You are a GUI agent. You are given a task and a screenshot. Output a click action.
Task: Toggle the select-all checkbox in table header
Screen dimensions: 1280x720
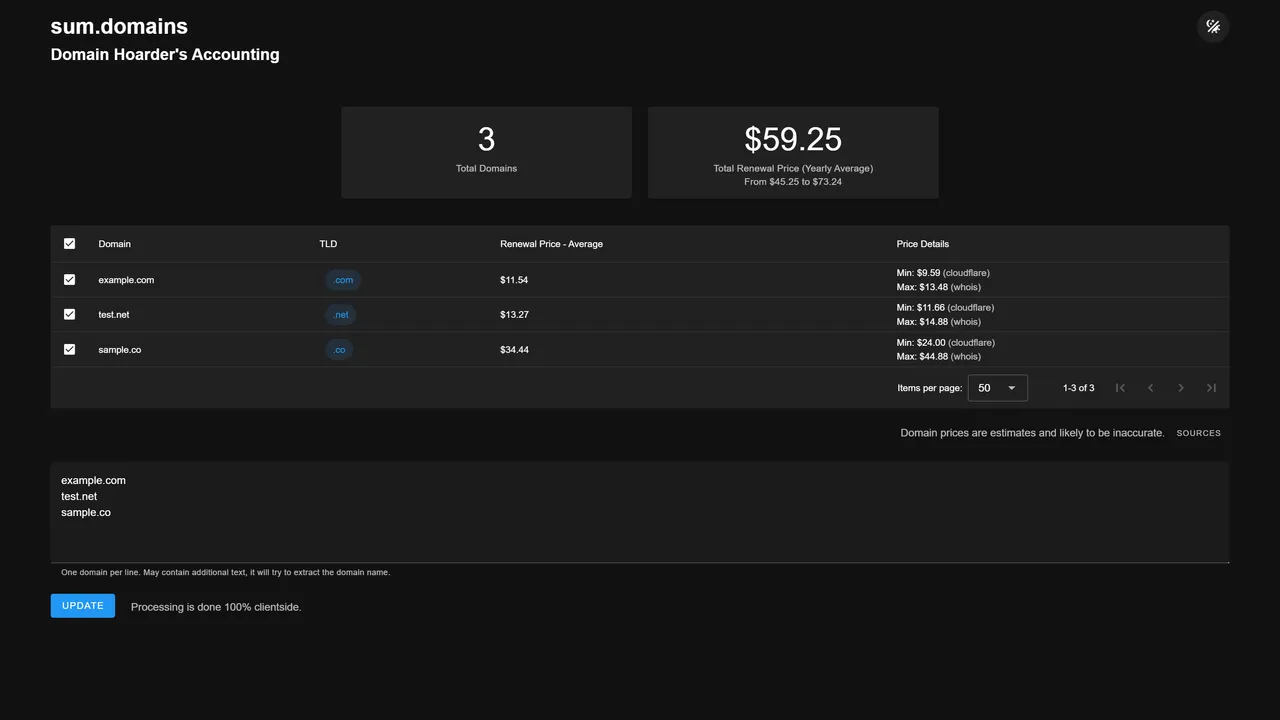(x=69, y=244)
